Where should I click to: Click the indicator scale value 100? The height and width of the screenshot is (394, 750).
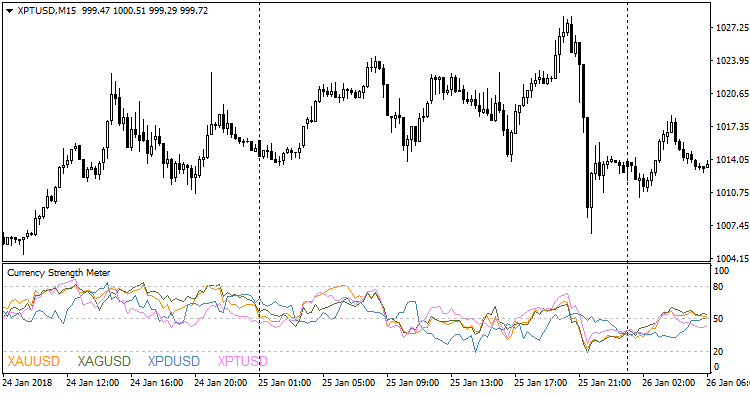click(722, 271)
